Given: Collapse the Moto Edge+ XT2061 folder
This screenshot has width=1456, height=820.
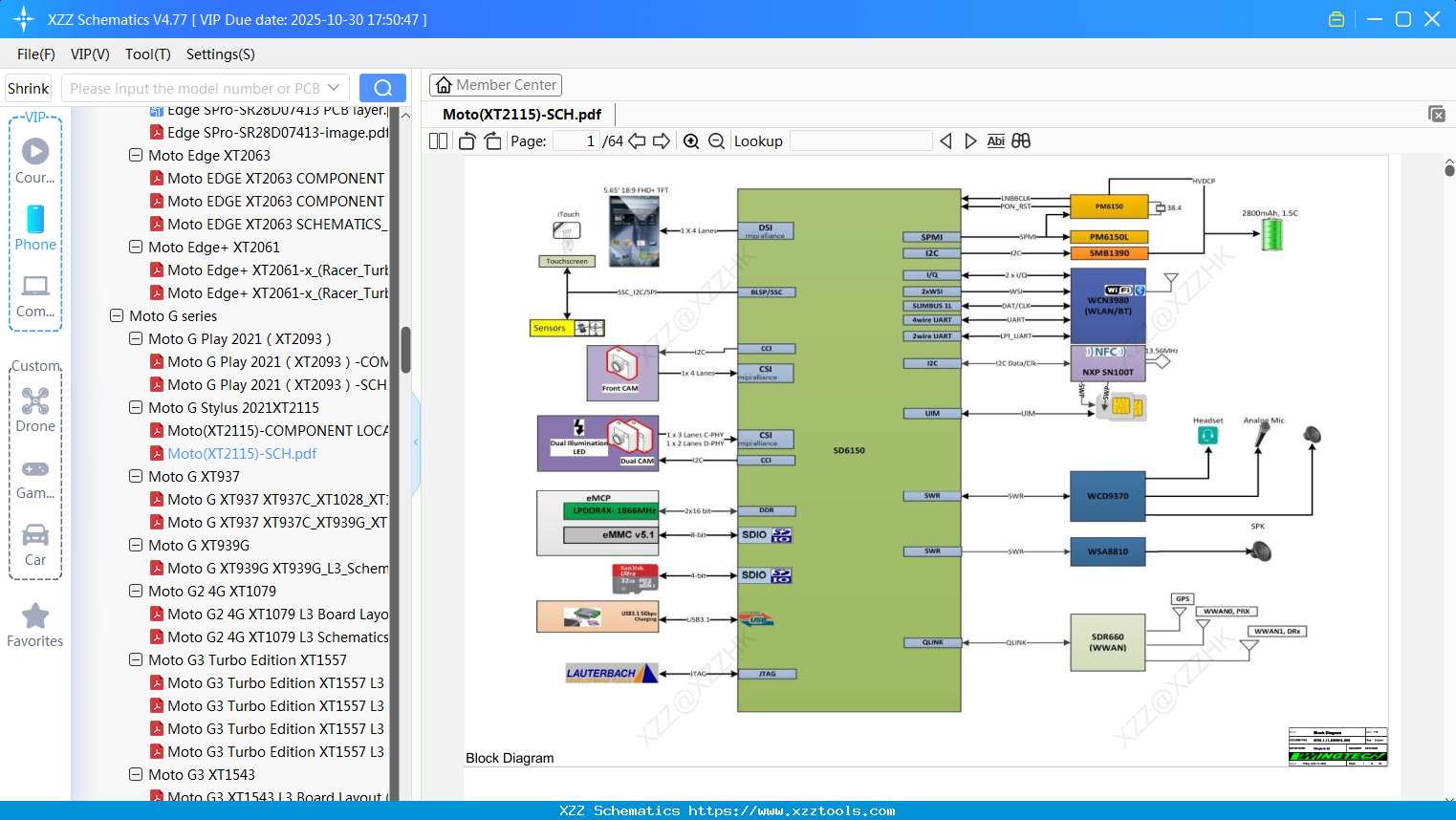Looking at the screenshot, I should pos(136,247).
